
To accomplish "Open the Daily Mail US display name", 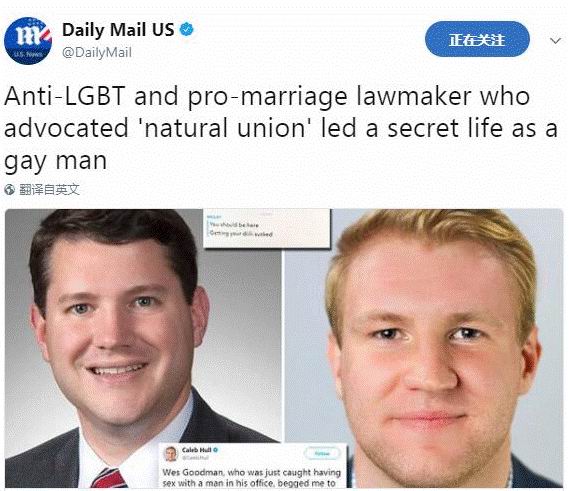I will (x=118, y=30).
